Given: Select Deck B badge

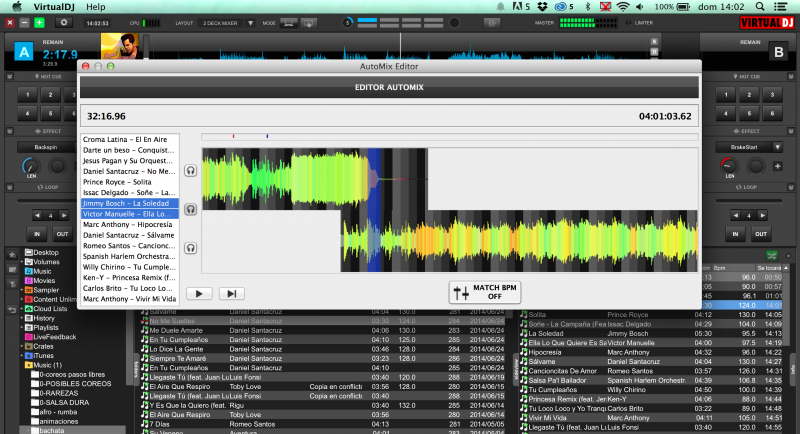Looking at the screenshot, I should (x=778, y=52).
